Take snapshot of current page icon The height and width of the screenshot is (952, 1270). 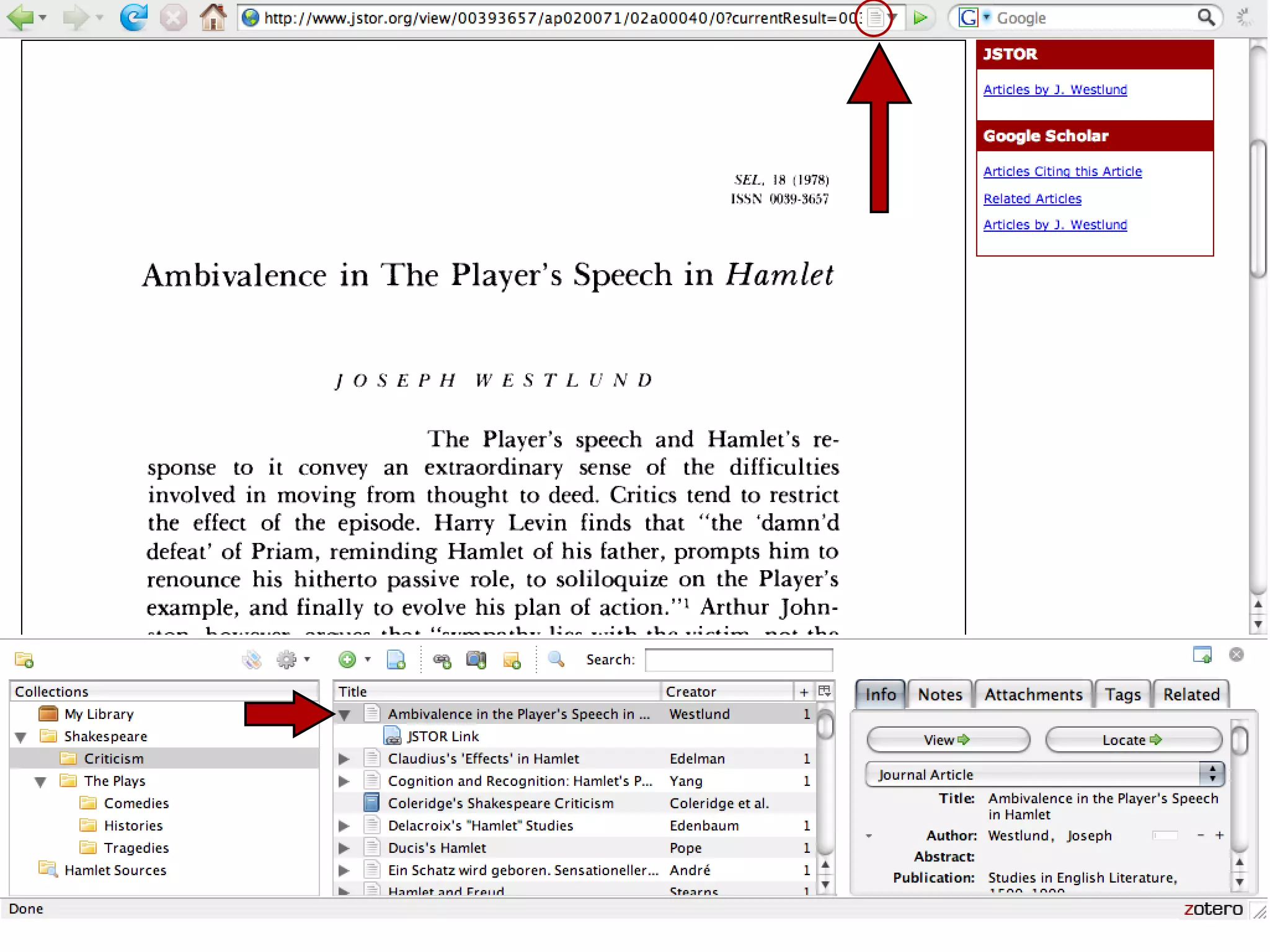coord(476,659)
